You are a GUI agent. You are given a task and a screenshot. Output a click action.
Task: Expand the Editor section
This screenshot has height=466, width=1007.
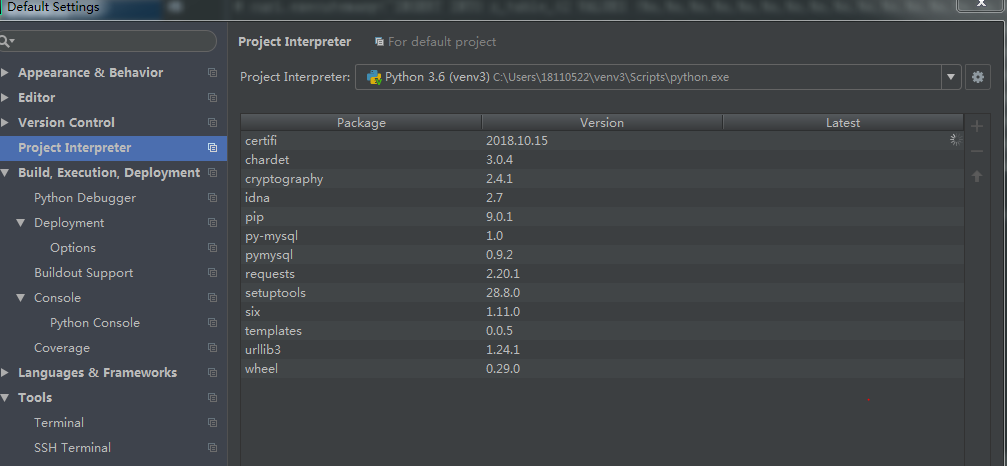point(5,98)
